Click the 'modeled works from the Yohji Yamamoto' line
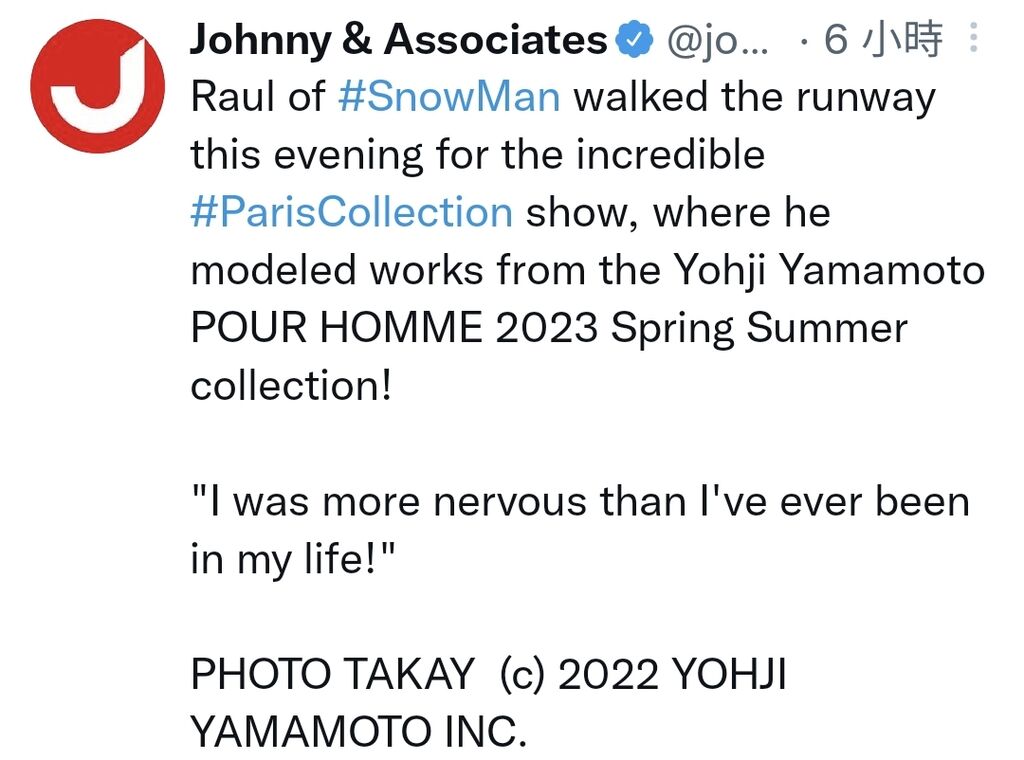Viewport: 1024px width, 760px height. point(587,270)
